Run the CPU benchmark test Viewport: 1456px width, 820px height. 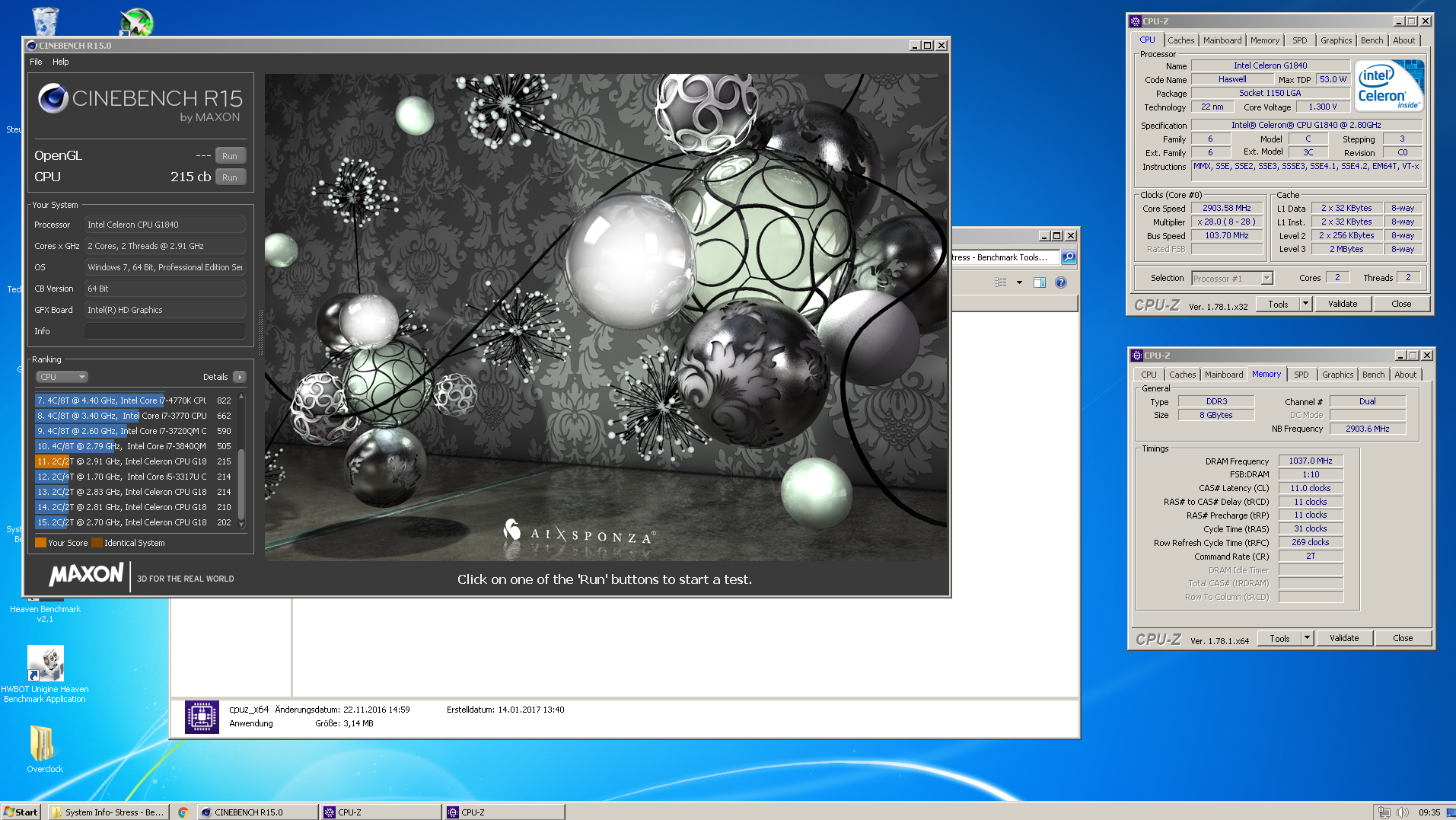pyautogui.click(x=230, y=177)
